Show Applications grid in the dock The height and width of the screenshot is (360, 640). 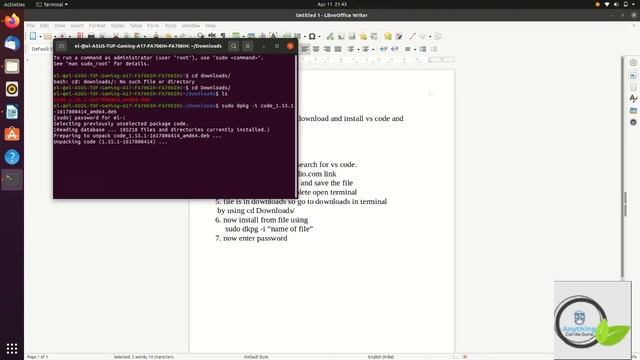tap(12, 348)
